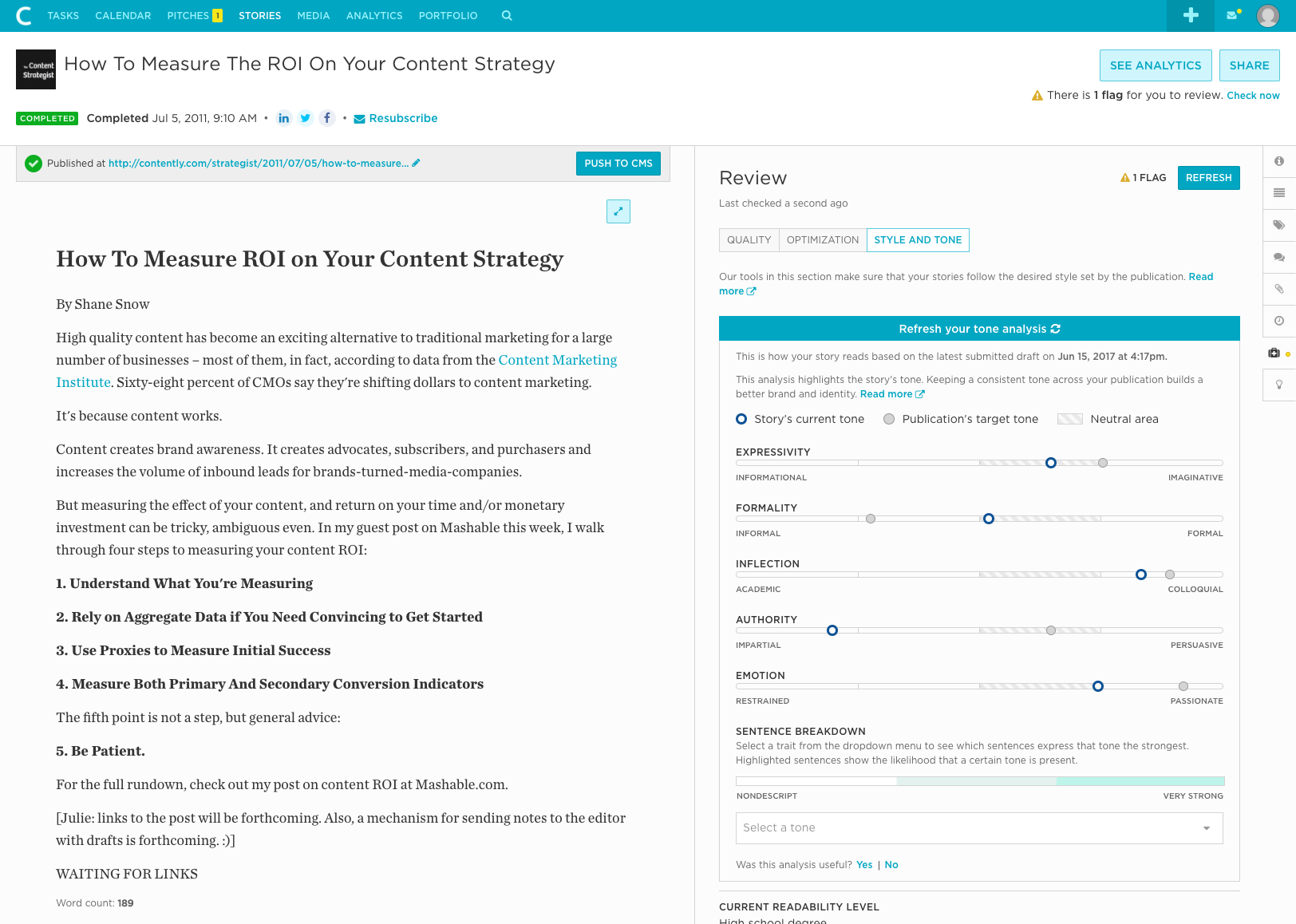Click the Refresh your tone analysis bar
The height and width of the screenshot is (924, 1296).
point(978,329)
